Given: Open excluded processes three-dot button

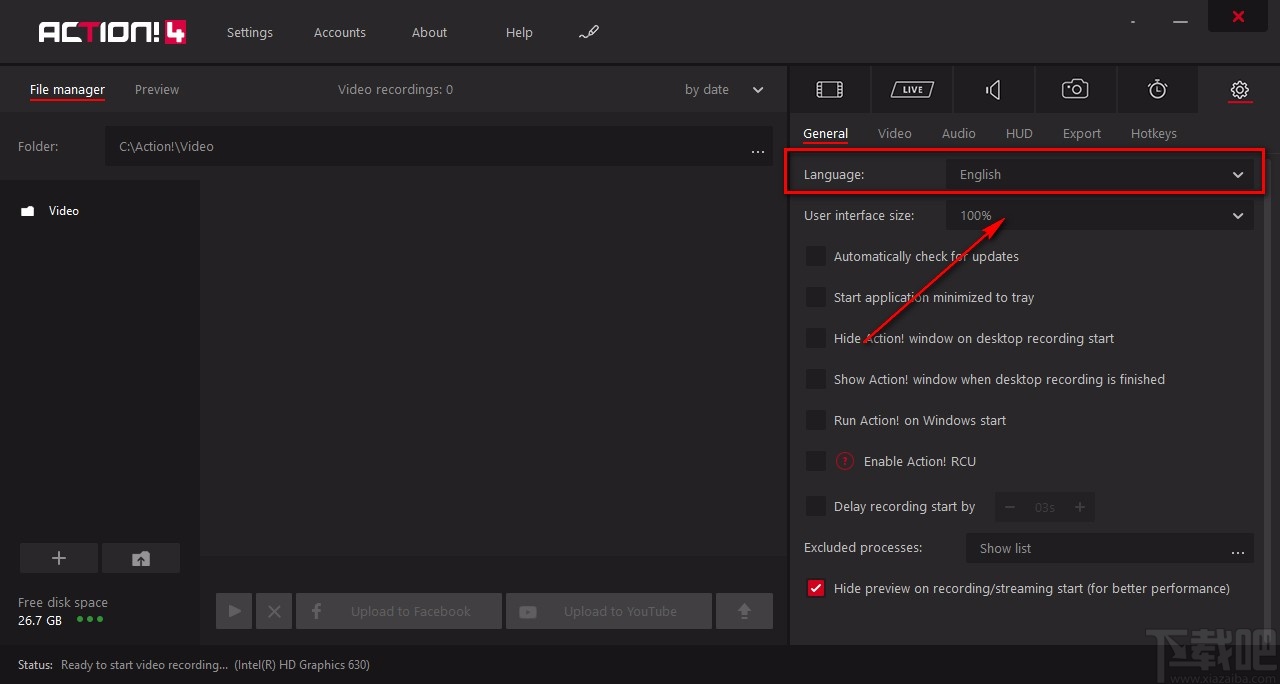Looking at the screenshot, I should tap(1238, 553).
